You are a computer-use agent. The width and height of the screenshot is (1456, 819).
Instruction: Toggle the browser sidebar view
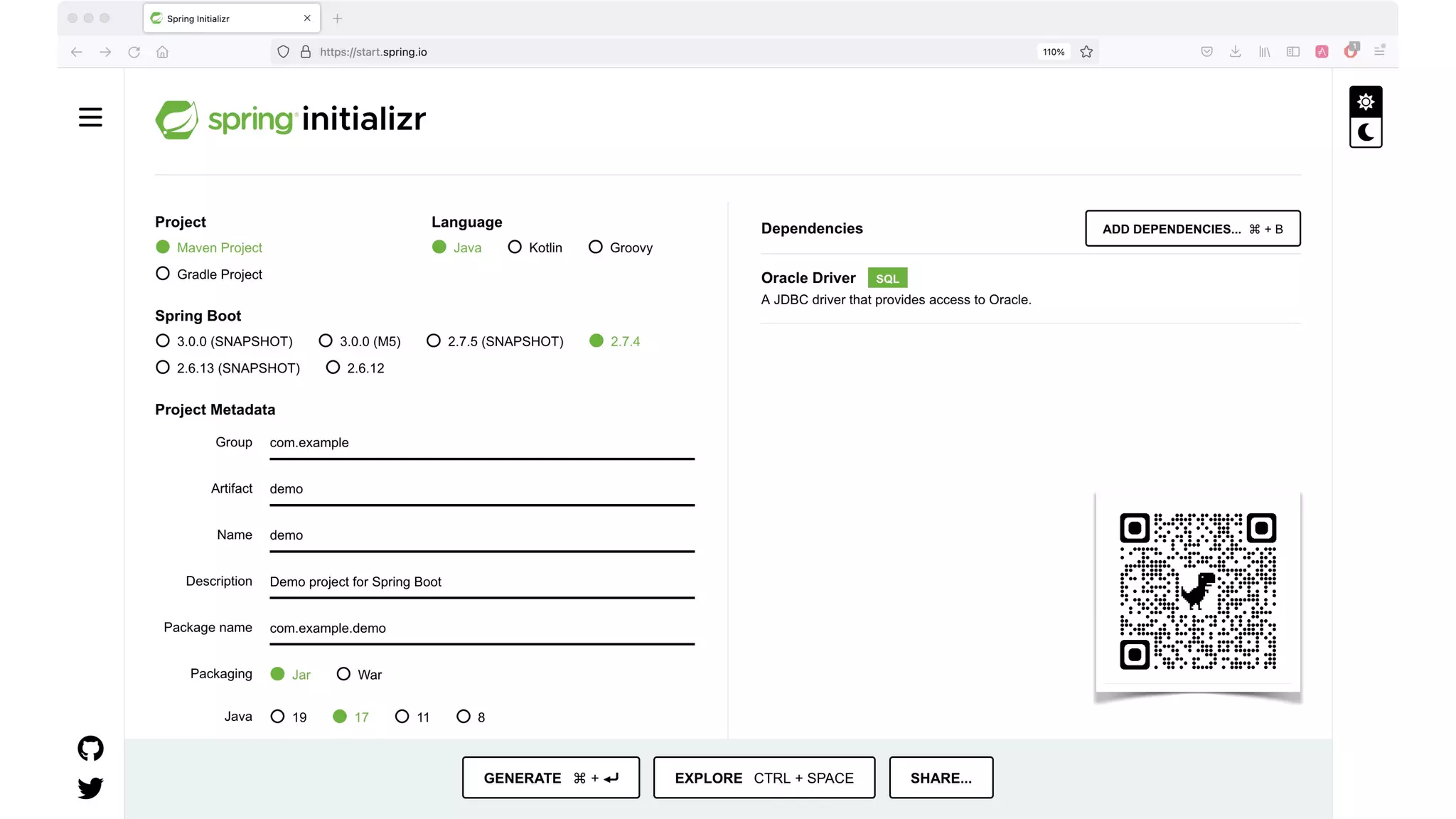click(1293, 52)
